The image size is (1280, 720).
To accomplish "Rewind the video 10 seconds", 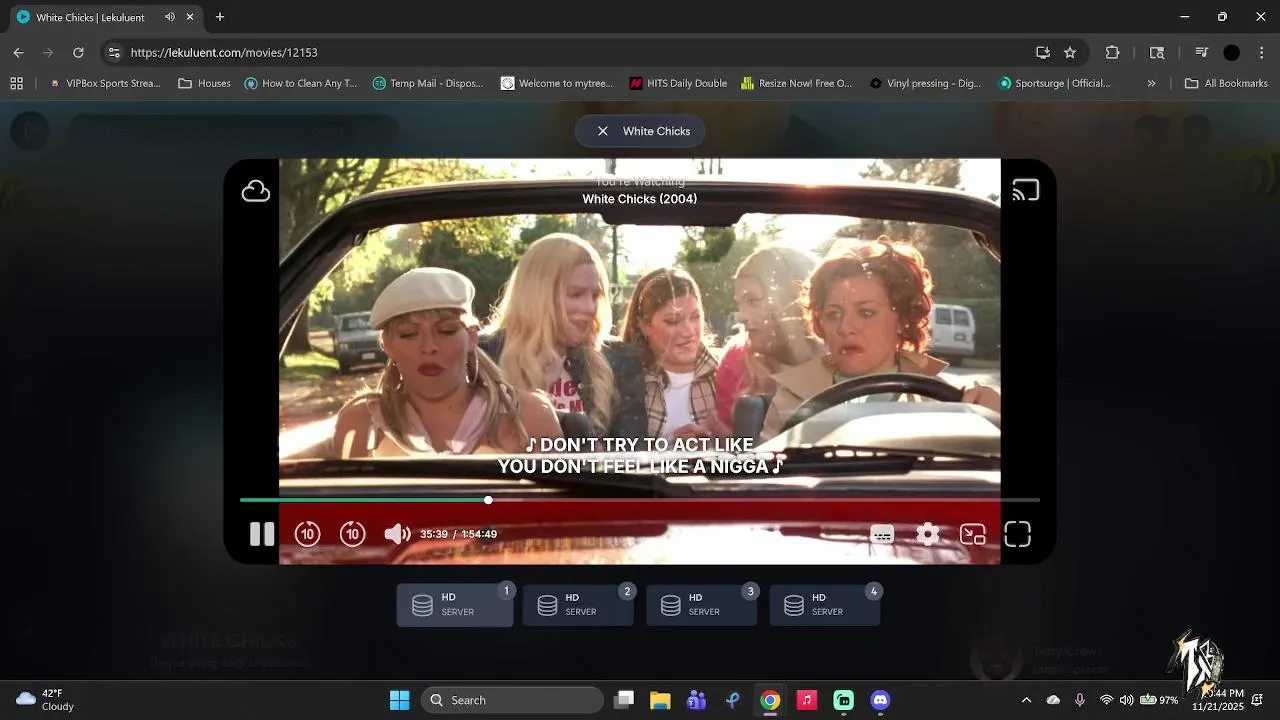I will [307, 534].
